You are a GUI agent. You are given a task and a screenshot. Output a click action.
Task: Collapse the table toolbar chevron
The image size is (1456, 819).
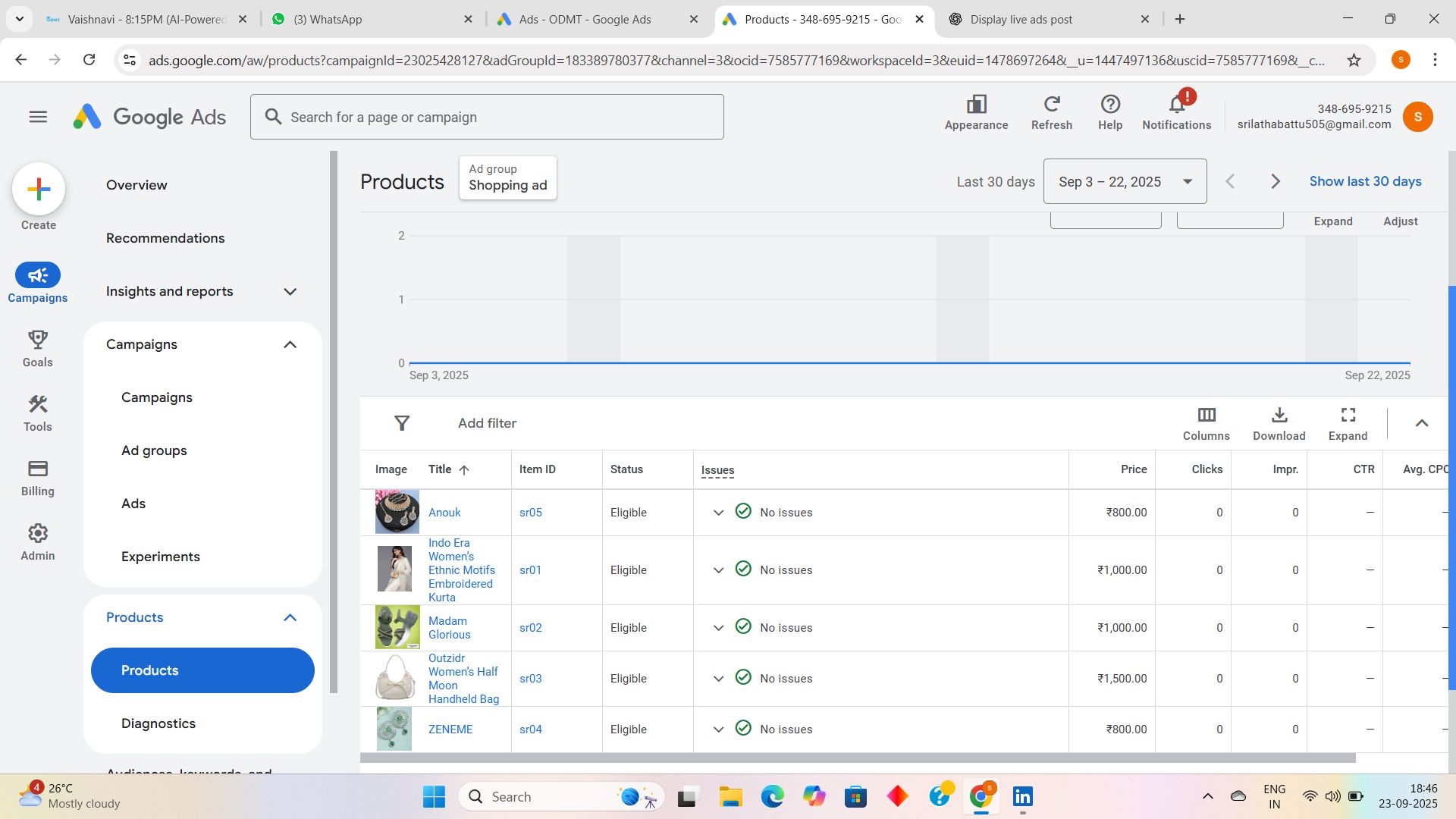[1421, 423]
